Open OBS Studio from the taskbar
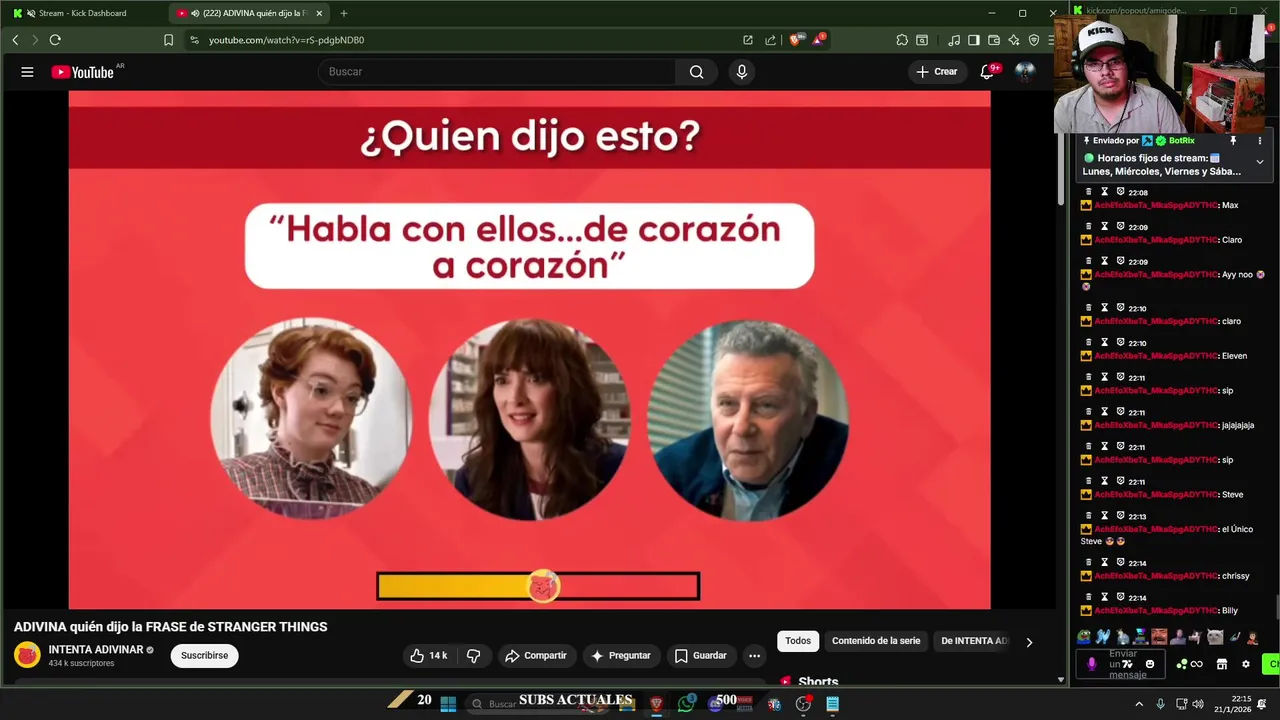This screenshot has width=1280, height=720. 803,704
